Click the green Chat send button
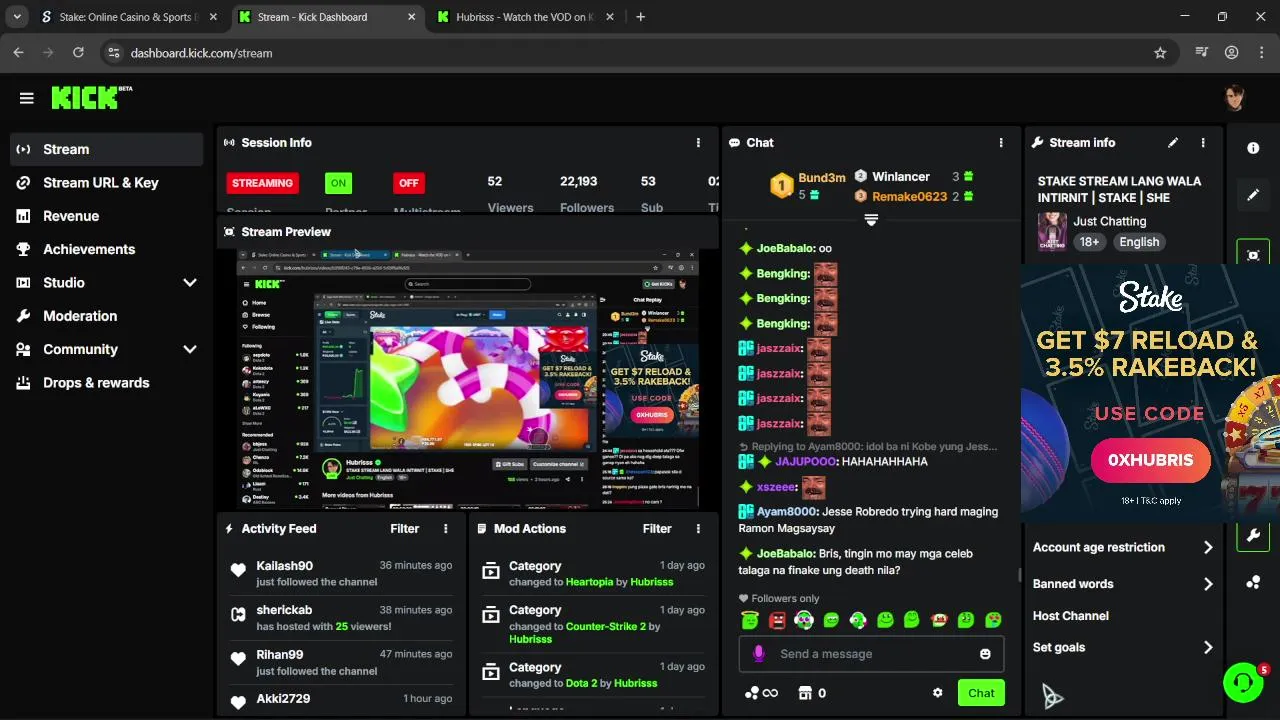 981,693
